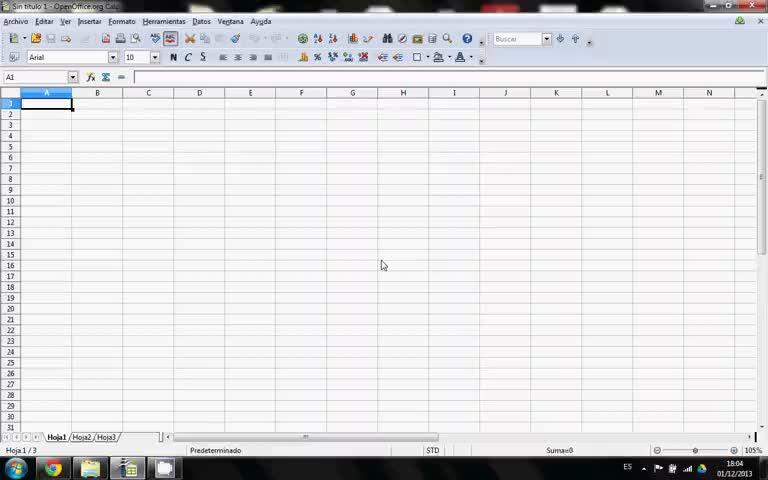Click in the Buscar search field
The image size is (768, 480).
click(517, 39)
